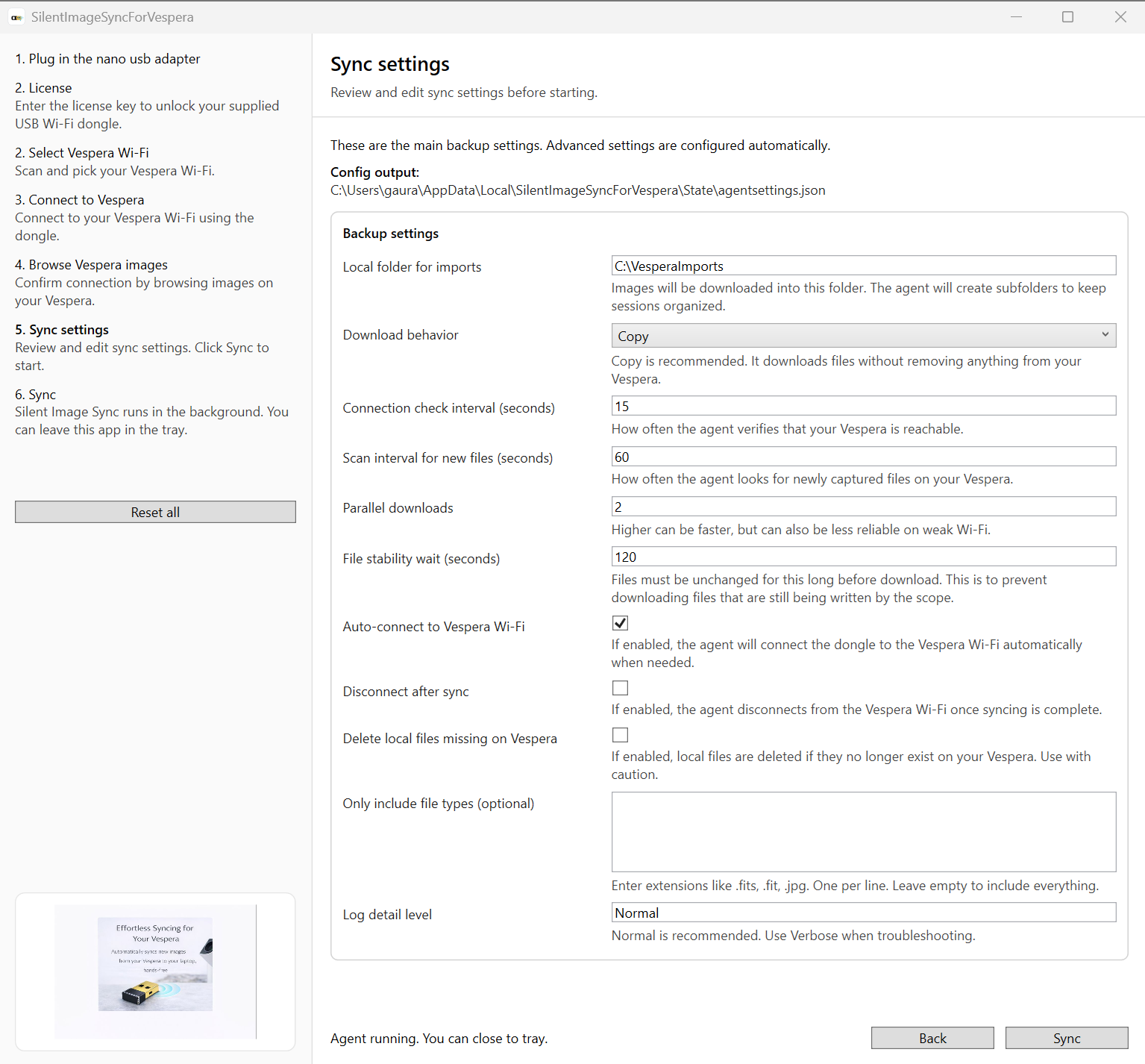Click the Log detail level Normal field

(864, 913)
